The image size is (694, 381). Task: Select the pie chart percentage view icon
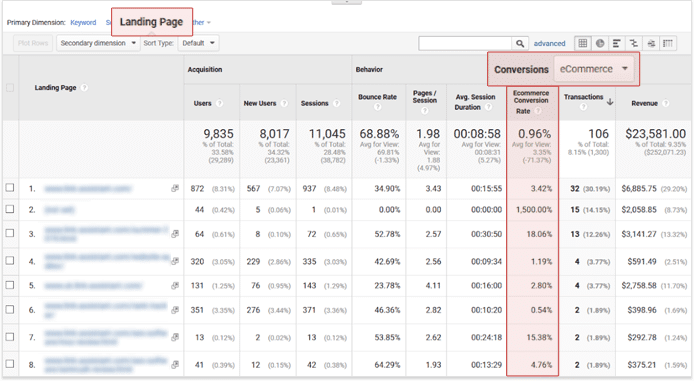tap(600, 43)
